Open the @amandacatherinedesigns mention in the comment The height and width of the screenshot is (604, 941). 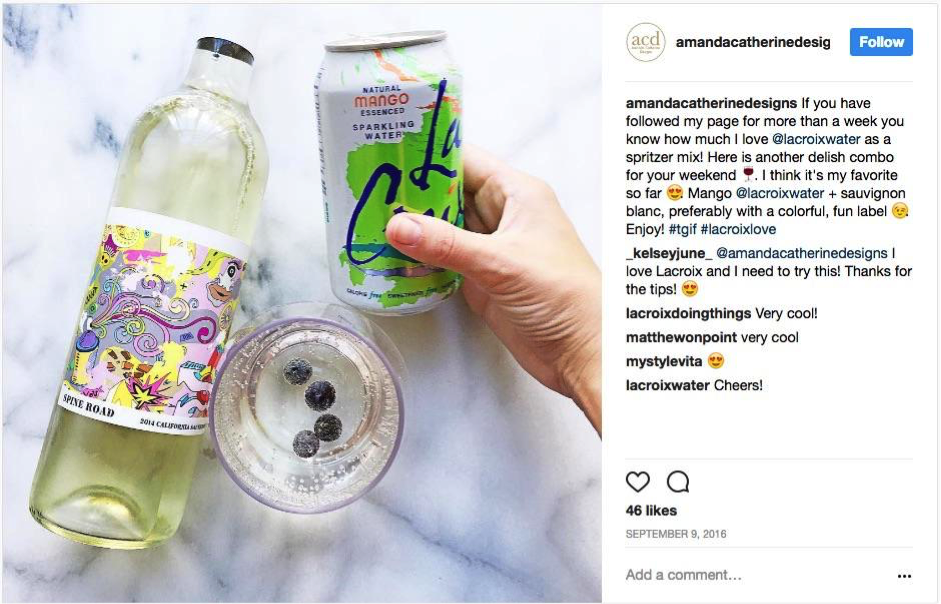pos(802,253)
